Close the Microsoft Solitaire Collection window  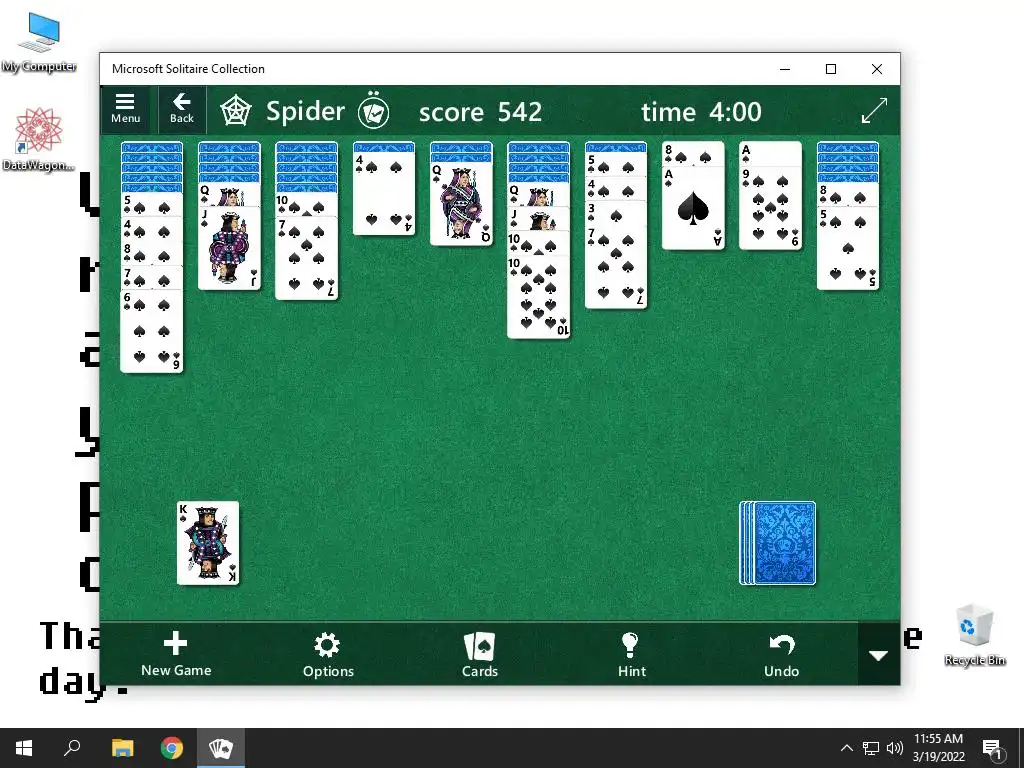tap(877, 69)
